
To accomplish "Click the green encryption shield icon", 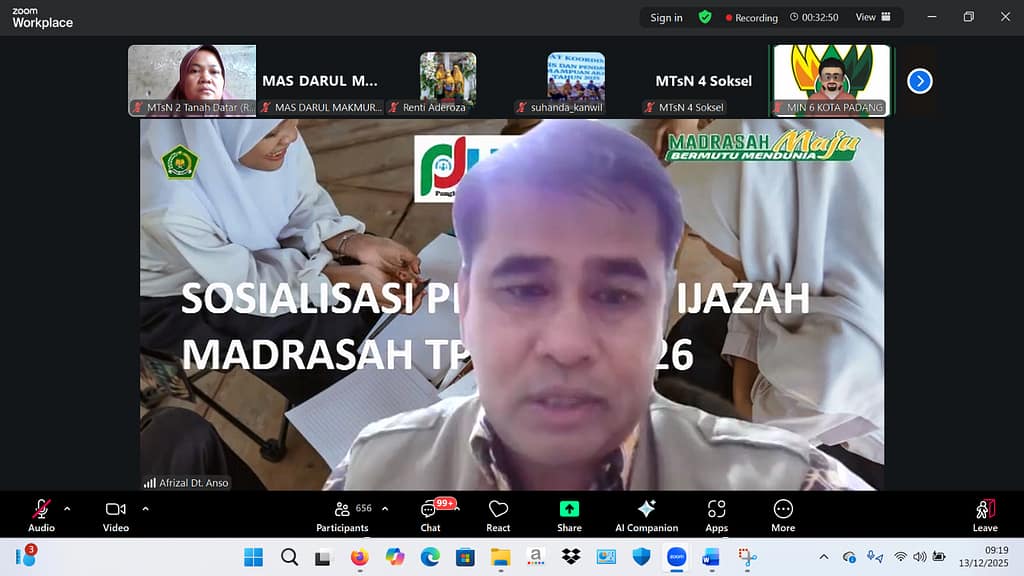I will [x=705, y=17].
